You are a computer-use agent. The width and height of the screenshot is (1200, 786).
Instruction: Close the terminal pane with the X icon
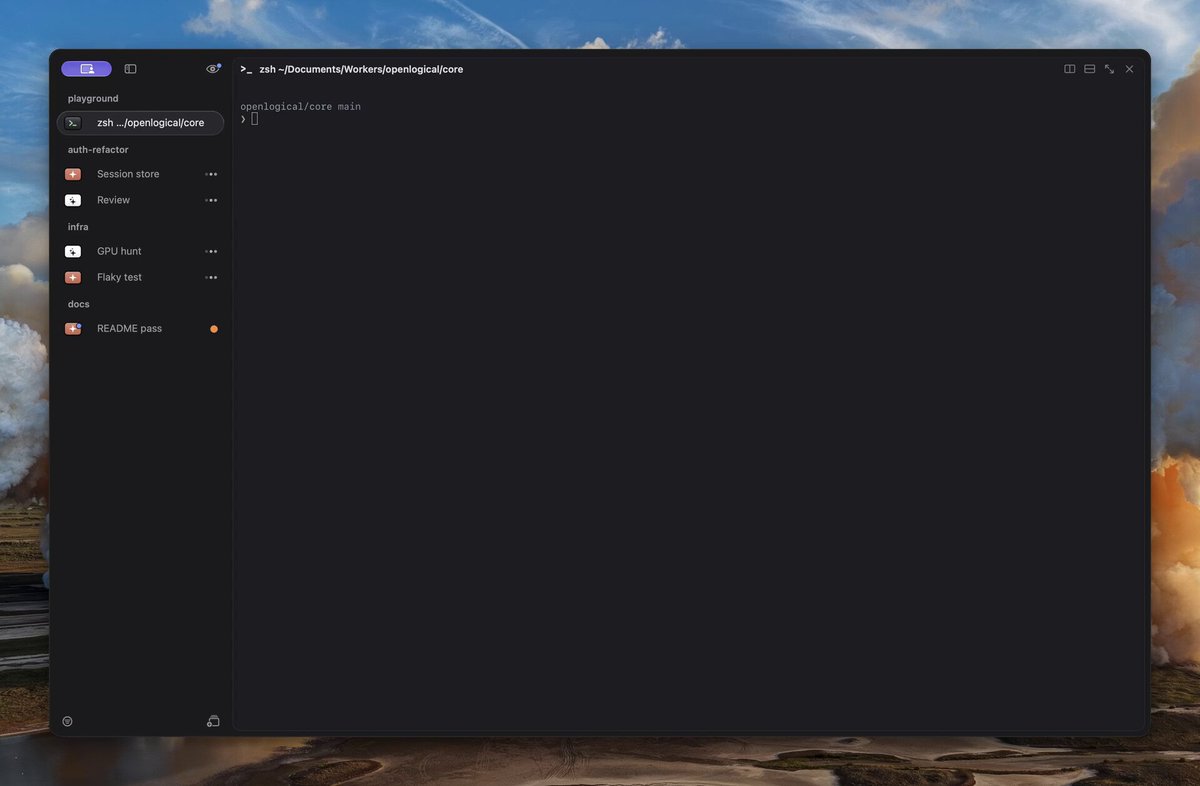[1129, 69]
